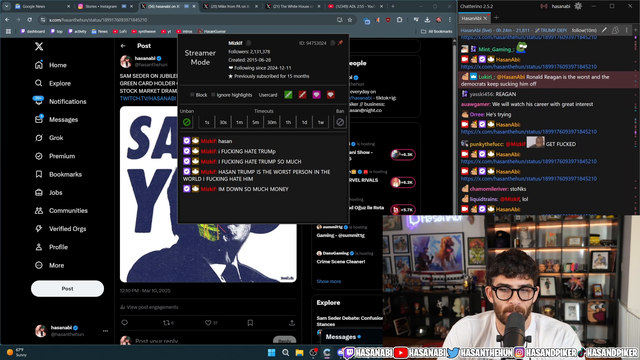Open Profile in X sidebar

51,247
